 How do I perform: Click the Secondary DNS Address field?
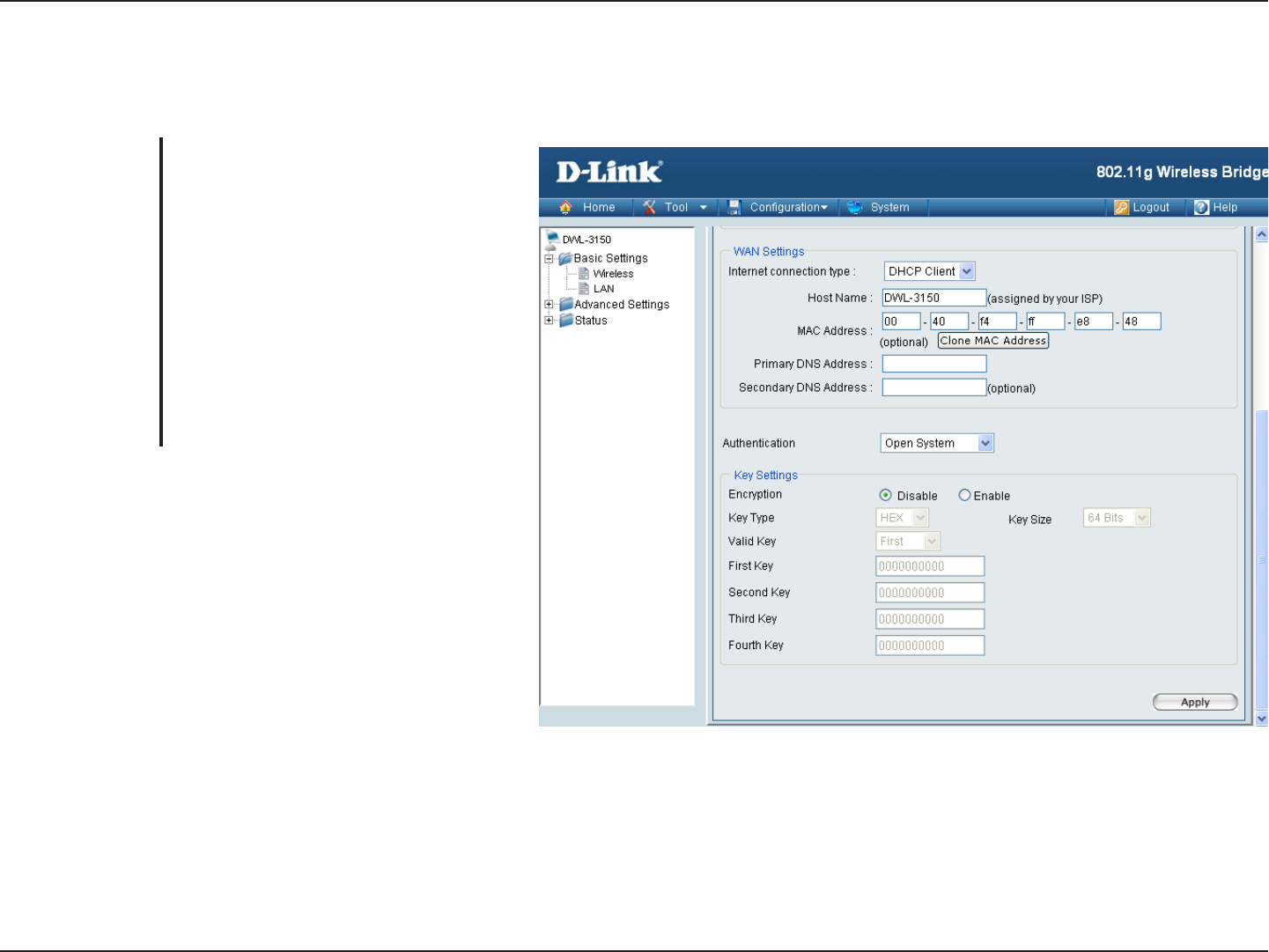(934, 387)
